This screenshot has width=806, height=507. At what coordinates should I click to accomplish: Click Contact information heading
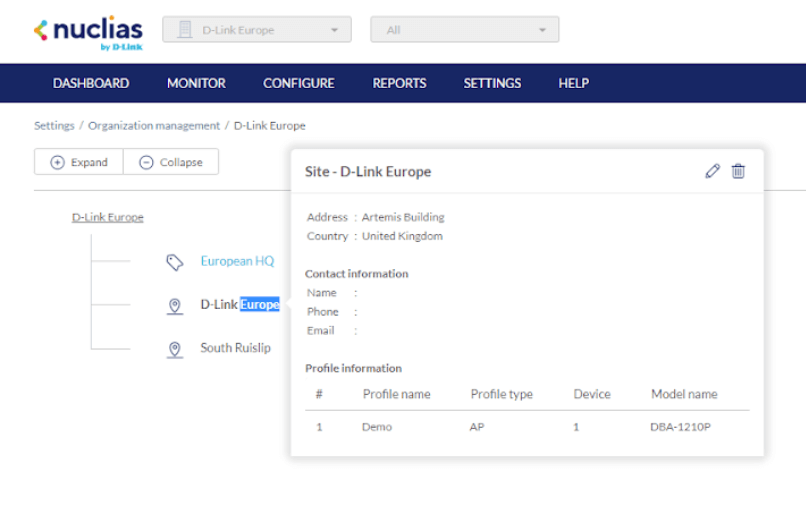pos(356,274)
